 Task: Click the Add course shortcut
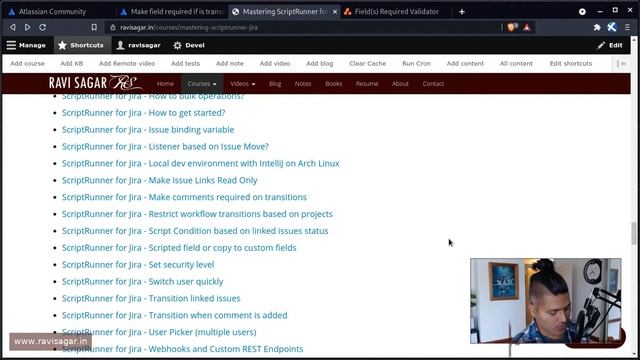[27, 64]
